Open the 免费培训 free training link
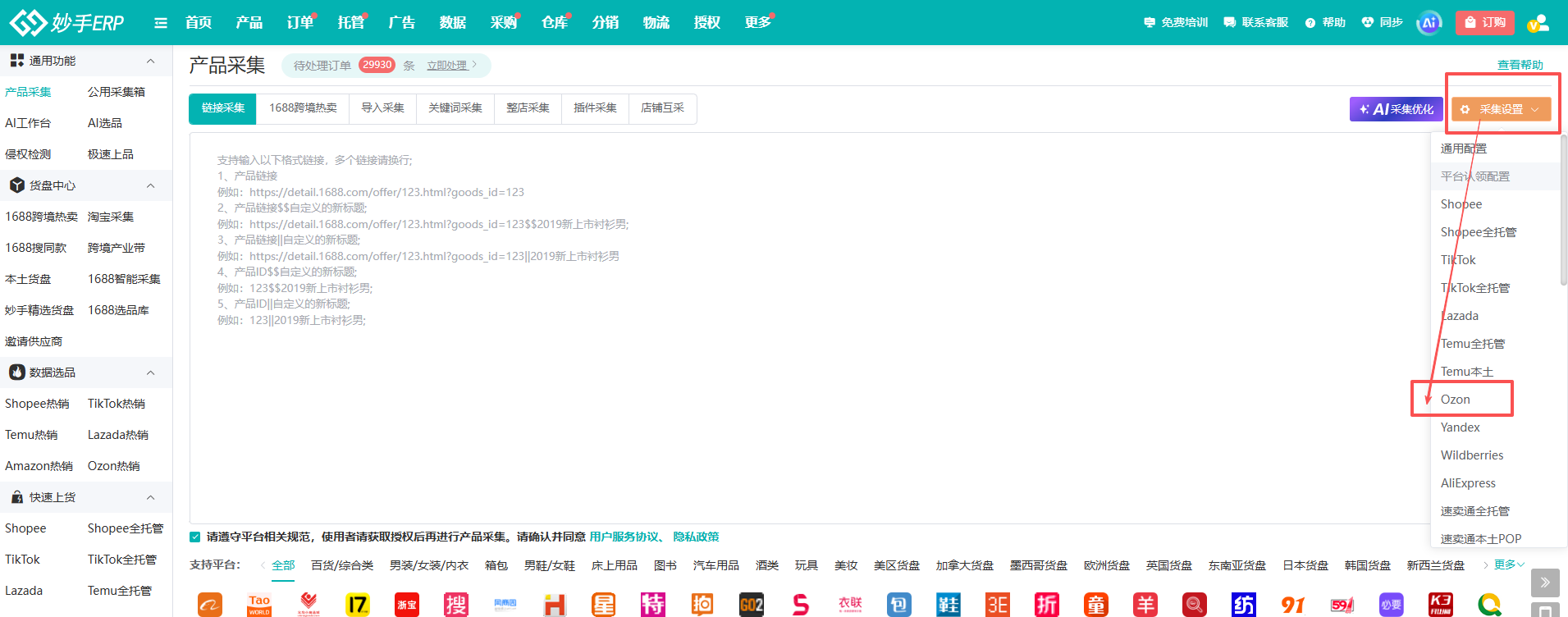The width and height of the screenshot is (1568, 617). coord(1176,23)
